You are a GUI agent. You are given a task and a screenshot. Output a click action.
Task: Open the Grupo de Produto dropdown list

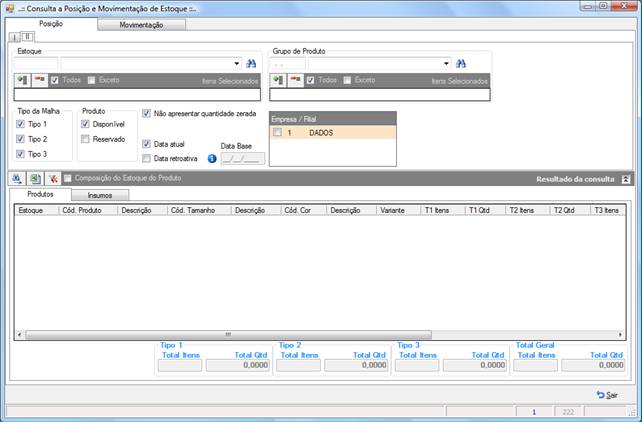pyautogui.click(x=446, y=63)
